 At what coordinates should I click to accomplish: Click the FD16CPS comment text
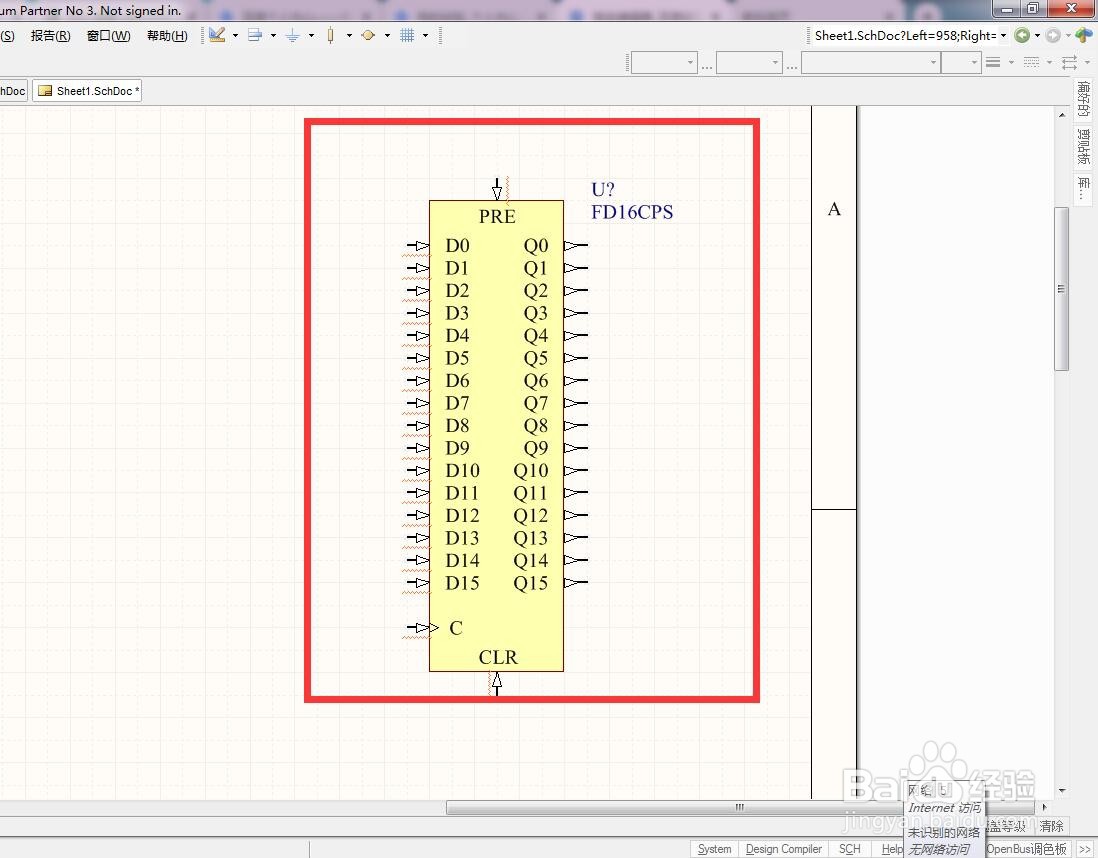click(x=632, y=212)
